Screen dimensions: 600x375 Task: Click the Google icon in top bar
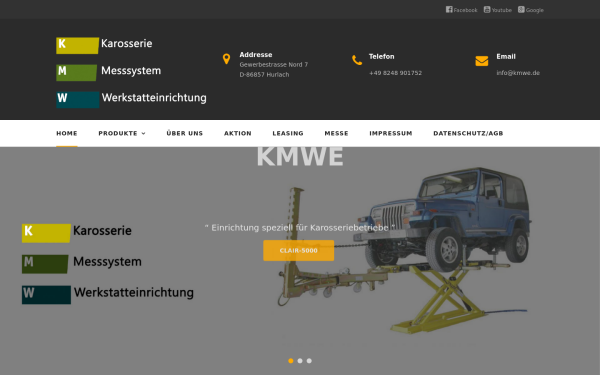(x=521, y=10)
